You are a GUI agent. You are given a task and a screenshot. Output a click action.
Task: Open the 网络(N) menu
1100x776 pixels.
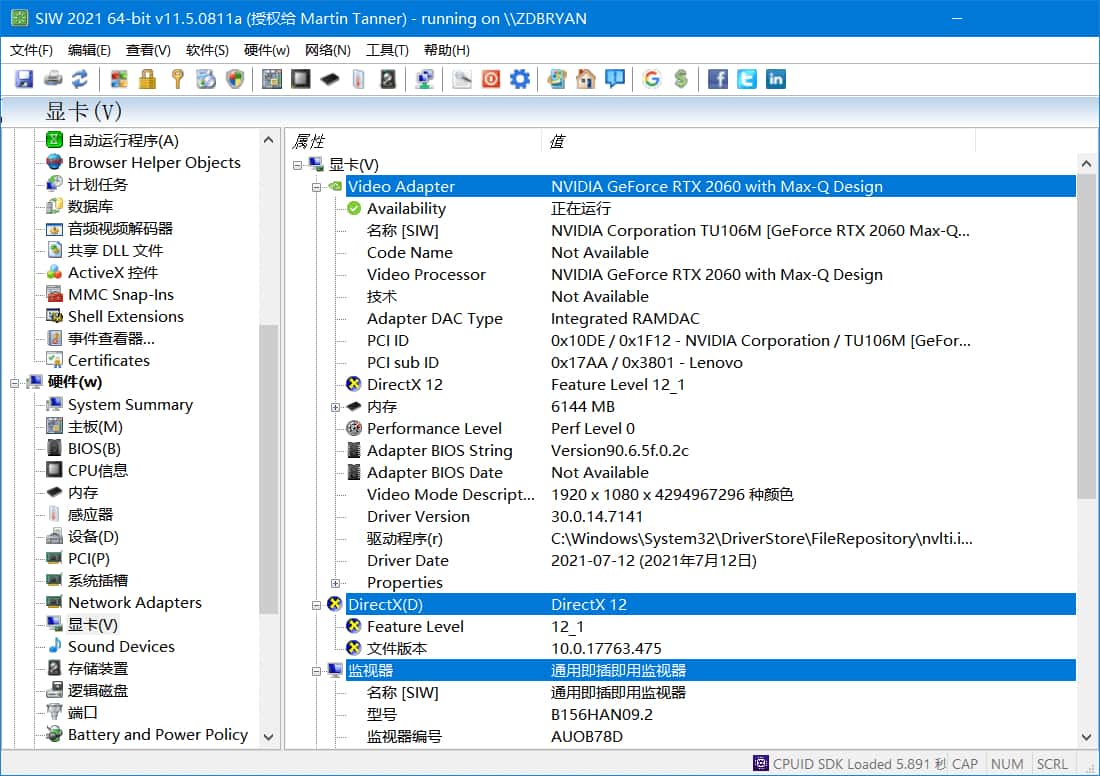(x=328, y=50)
